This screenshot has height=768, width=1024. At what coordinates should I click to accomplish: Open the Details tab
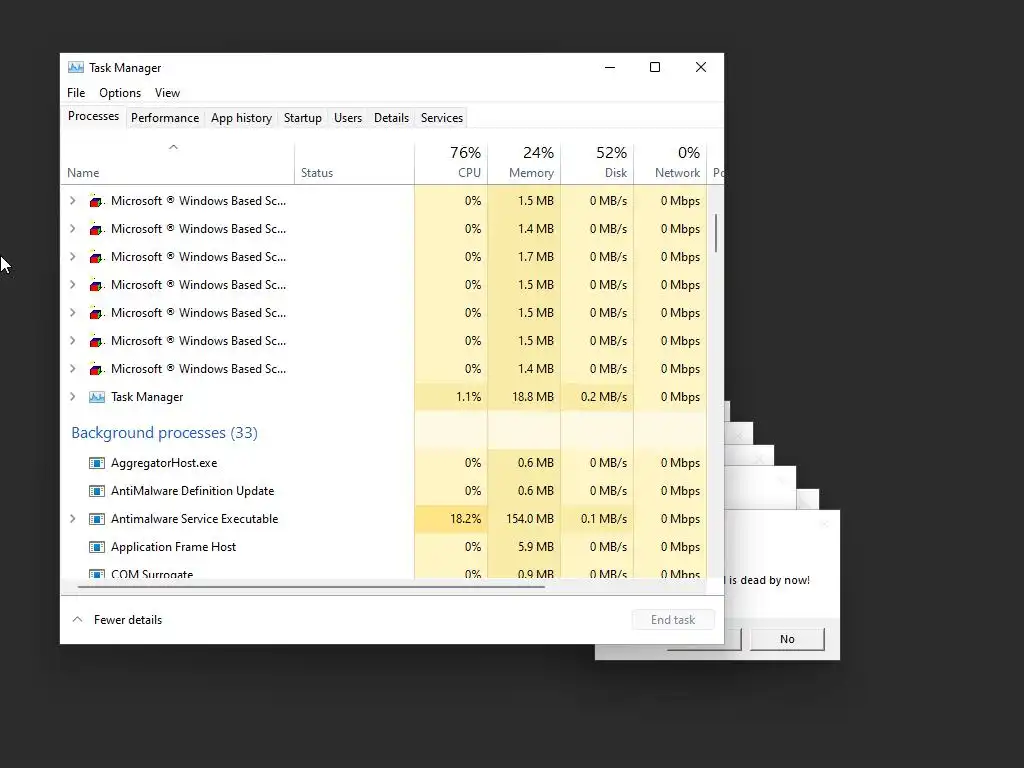[x=391, y=118]
